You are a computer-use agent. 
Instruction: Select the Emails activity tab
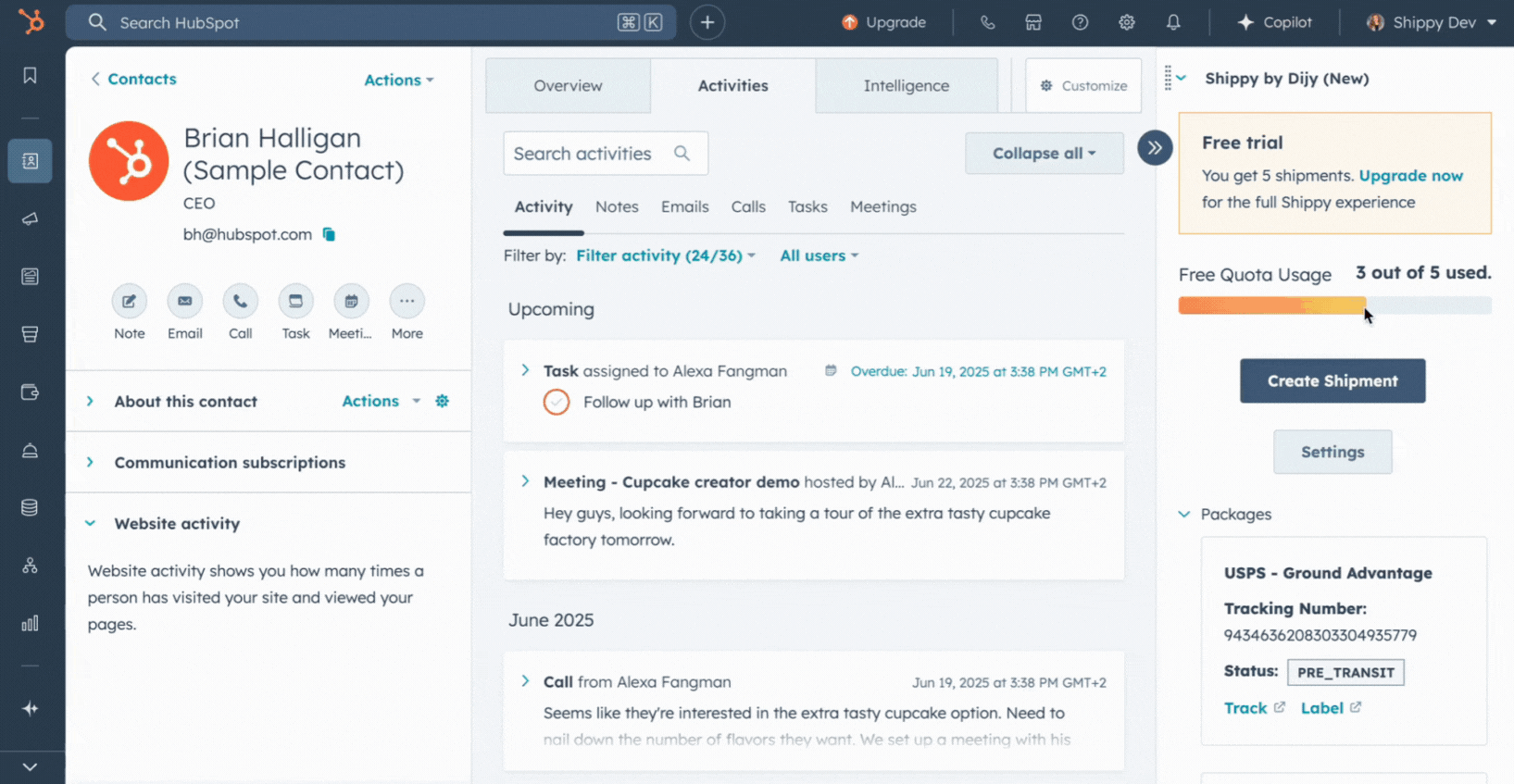(x=685, y=206)
